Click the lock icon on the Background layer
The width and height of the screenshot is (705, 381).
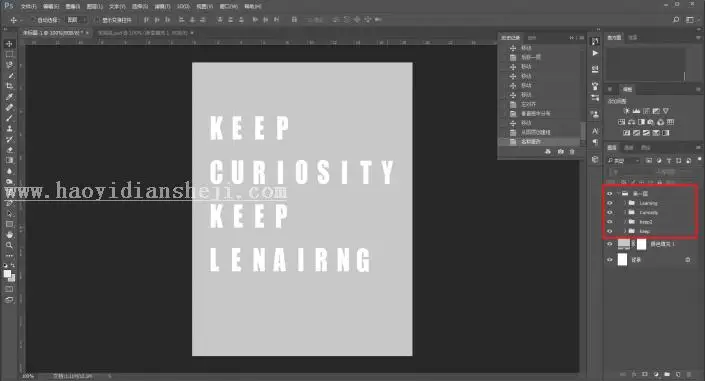click(687, 260)
